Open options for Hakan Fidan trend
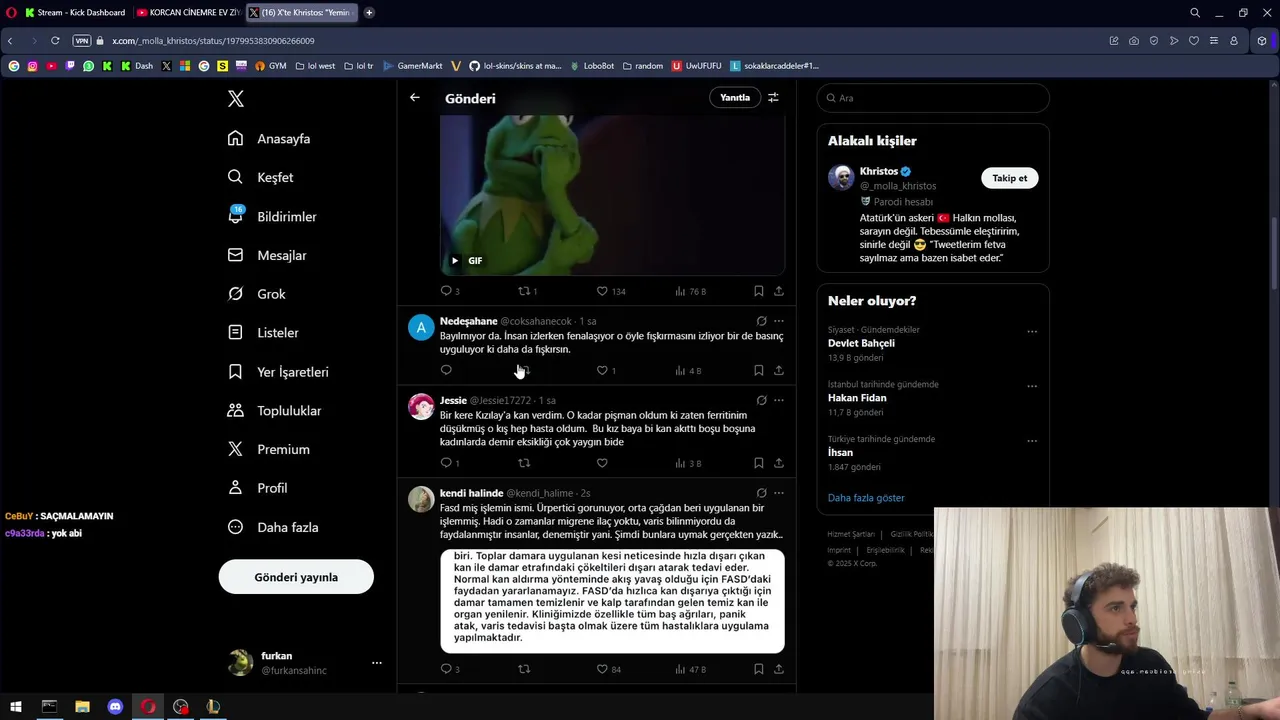 point(1032,386)
